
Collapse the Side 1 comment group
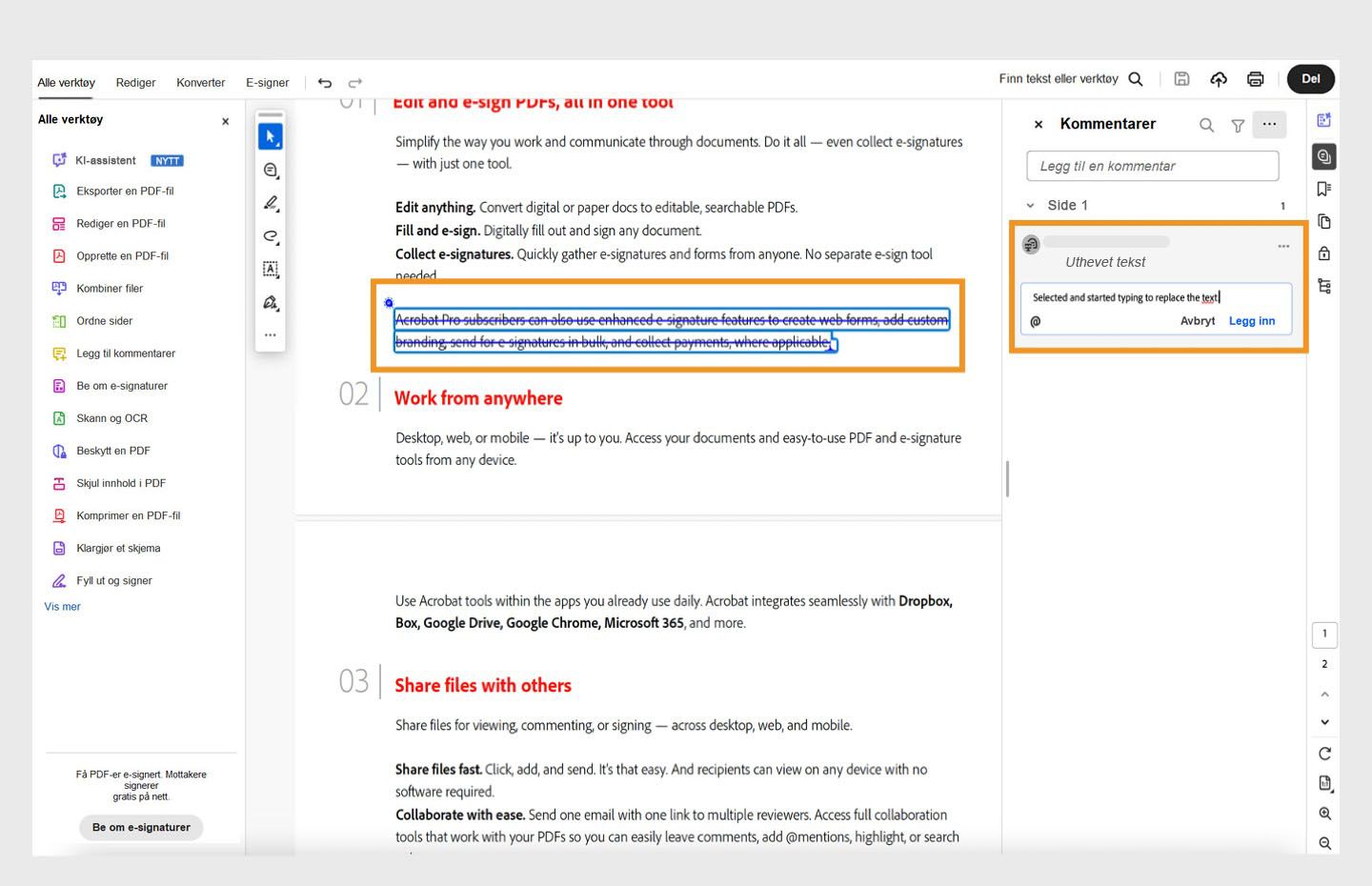[1030, 206]
